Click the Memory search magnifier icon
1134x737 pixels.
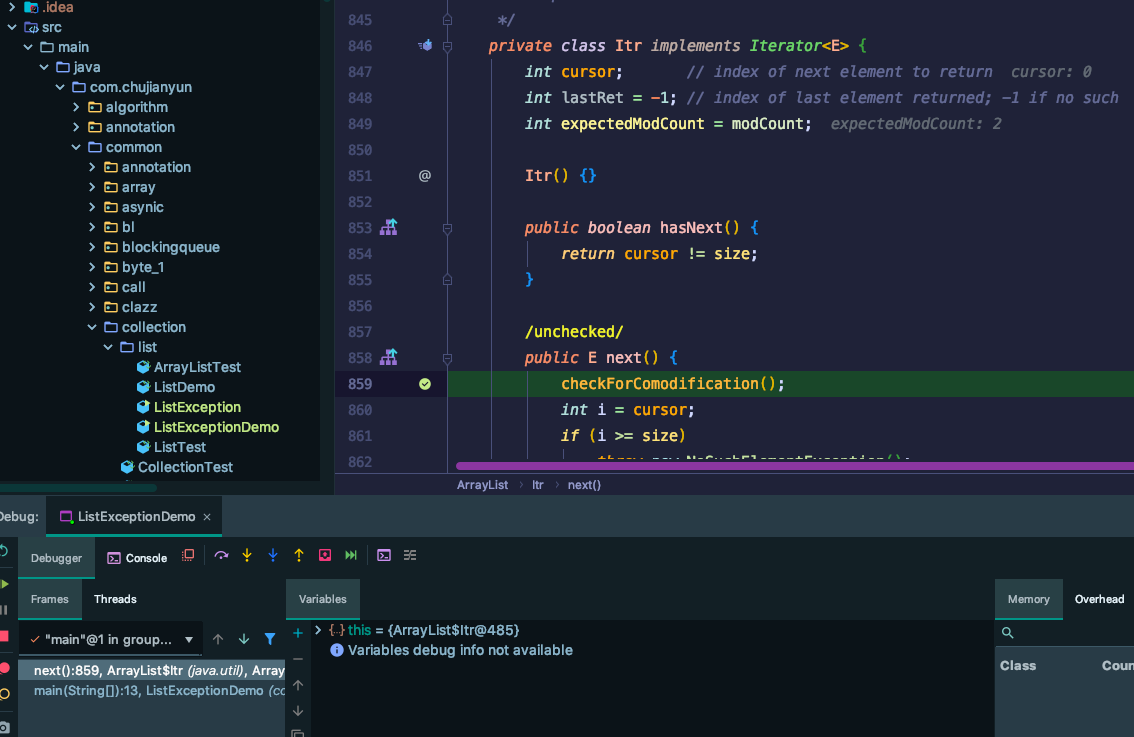(x=1007, y=633)
